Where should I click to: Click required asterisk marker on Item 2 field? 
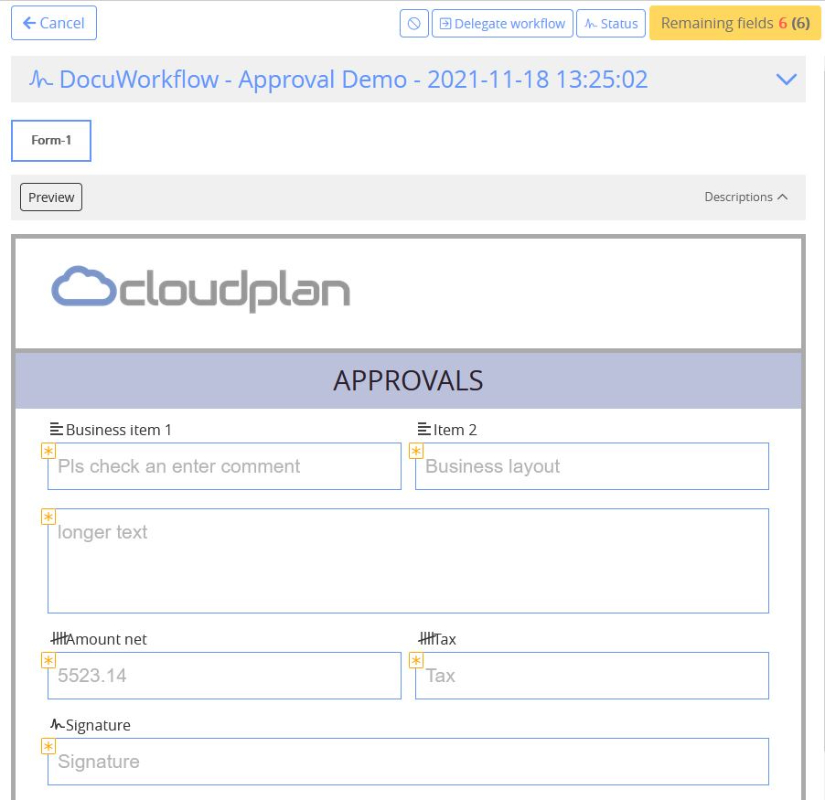tap(416, 451)
